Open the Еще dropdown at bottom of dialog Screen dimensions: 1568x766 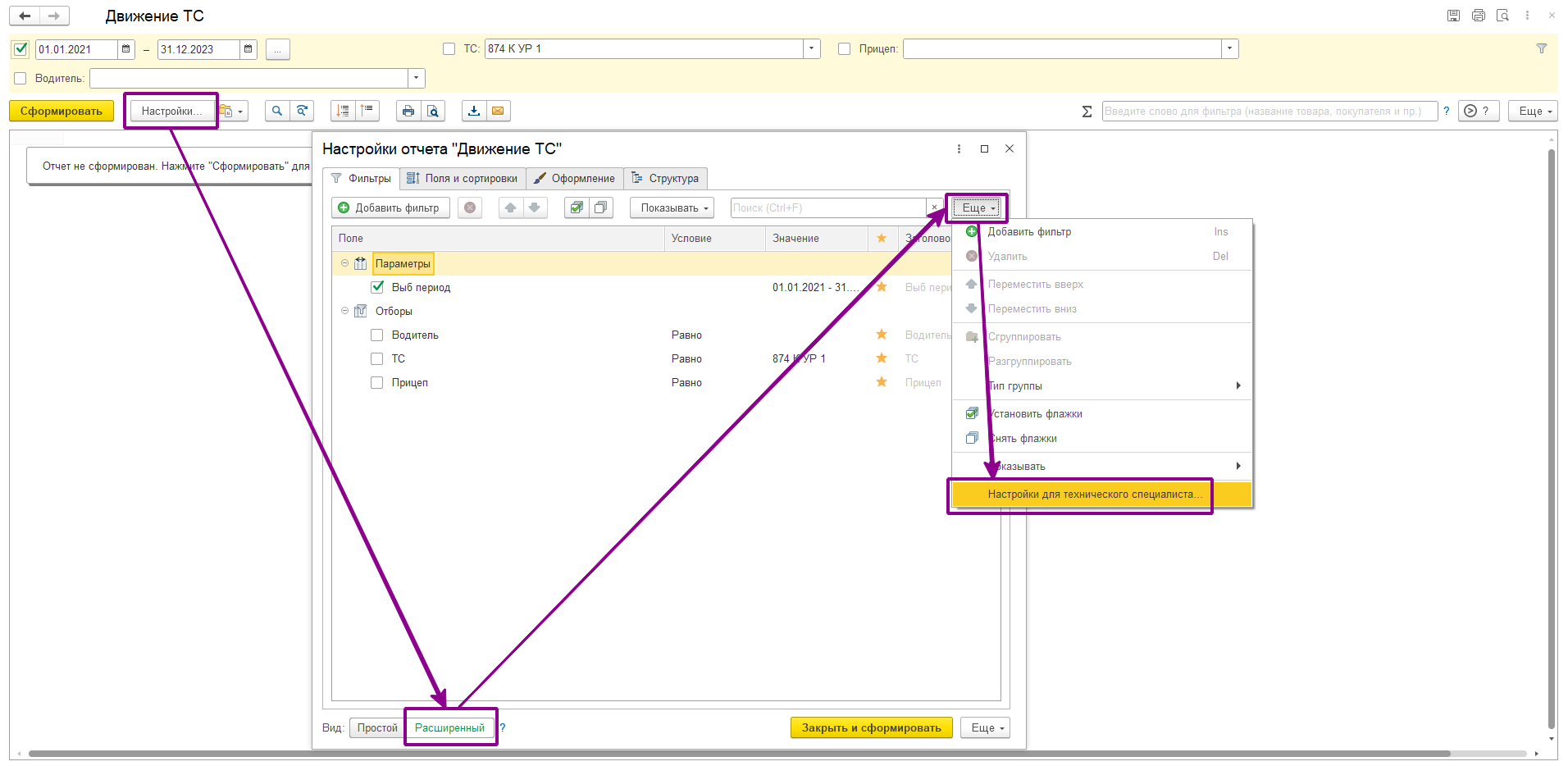[x=985, y=727]
